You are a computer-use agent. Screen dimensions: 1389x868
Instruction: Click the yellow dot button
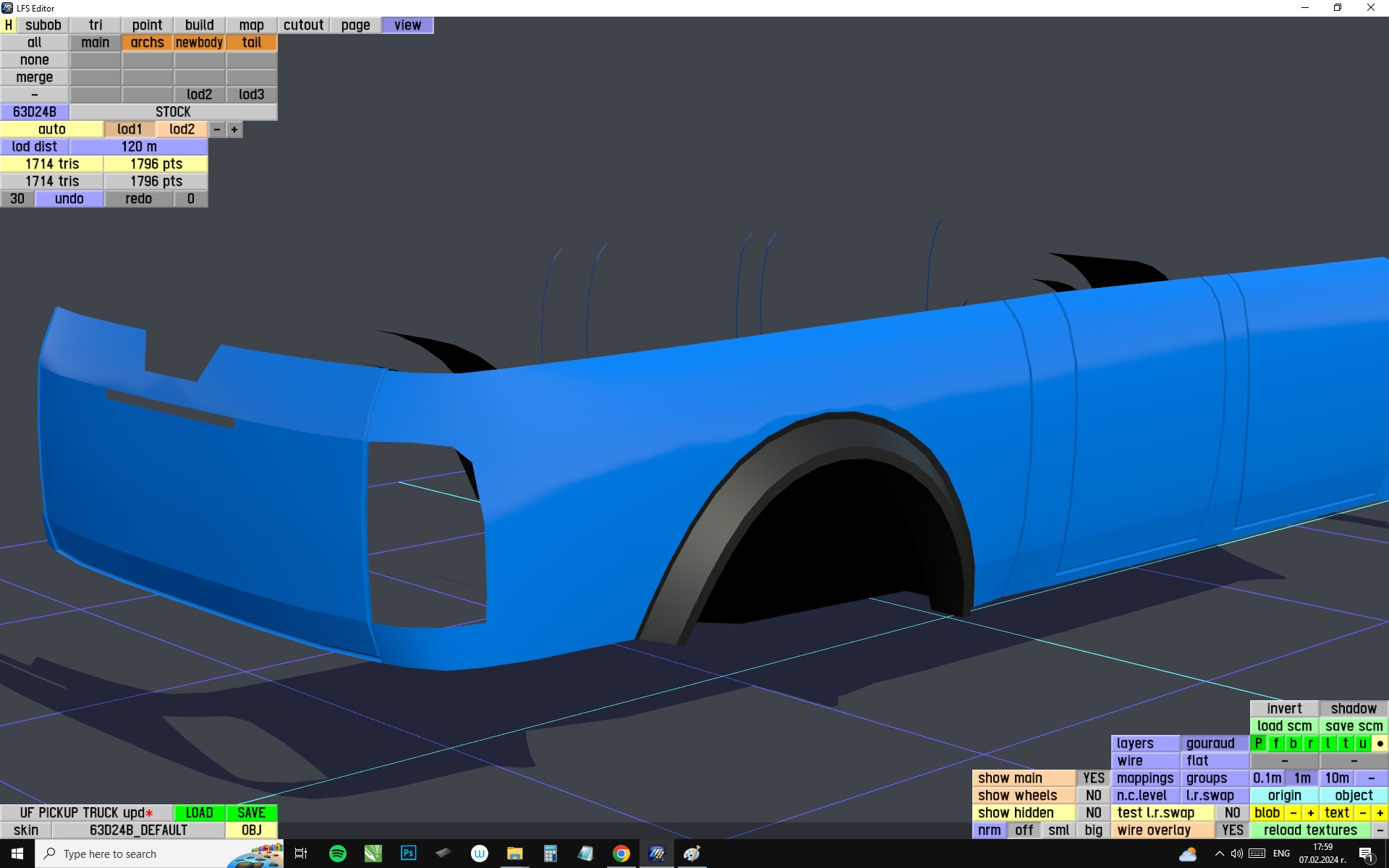point(1380,743)
